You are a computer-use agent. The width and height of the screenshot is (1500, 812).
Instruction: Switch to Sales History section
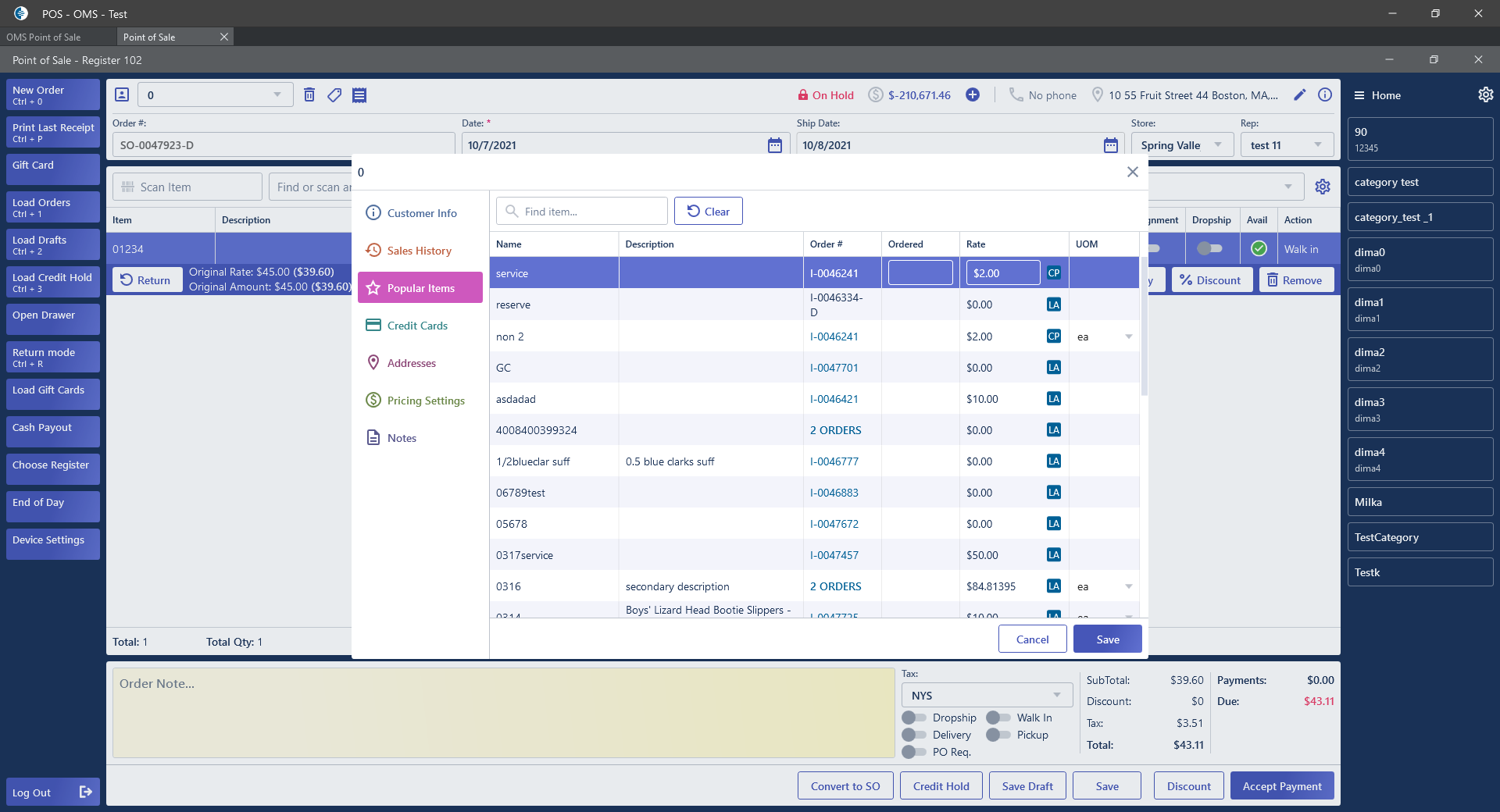tap(420, 251)
